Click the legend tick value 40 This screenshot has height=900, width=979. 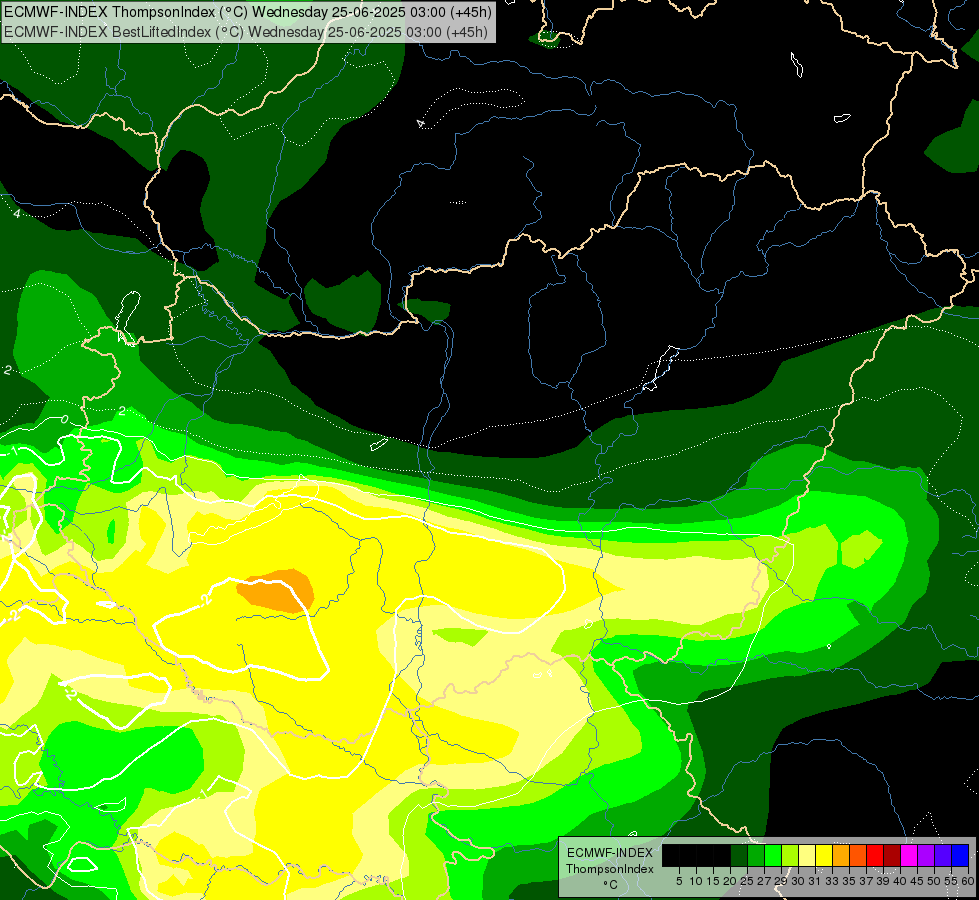900,881
